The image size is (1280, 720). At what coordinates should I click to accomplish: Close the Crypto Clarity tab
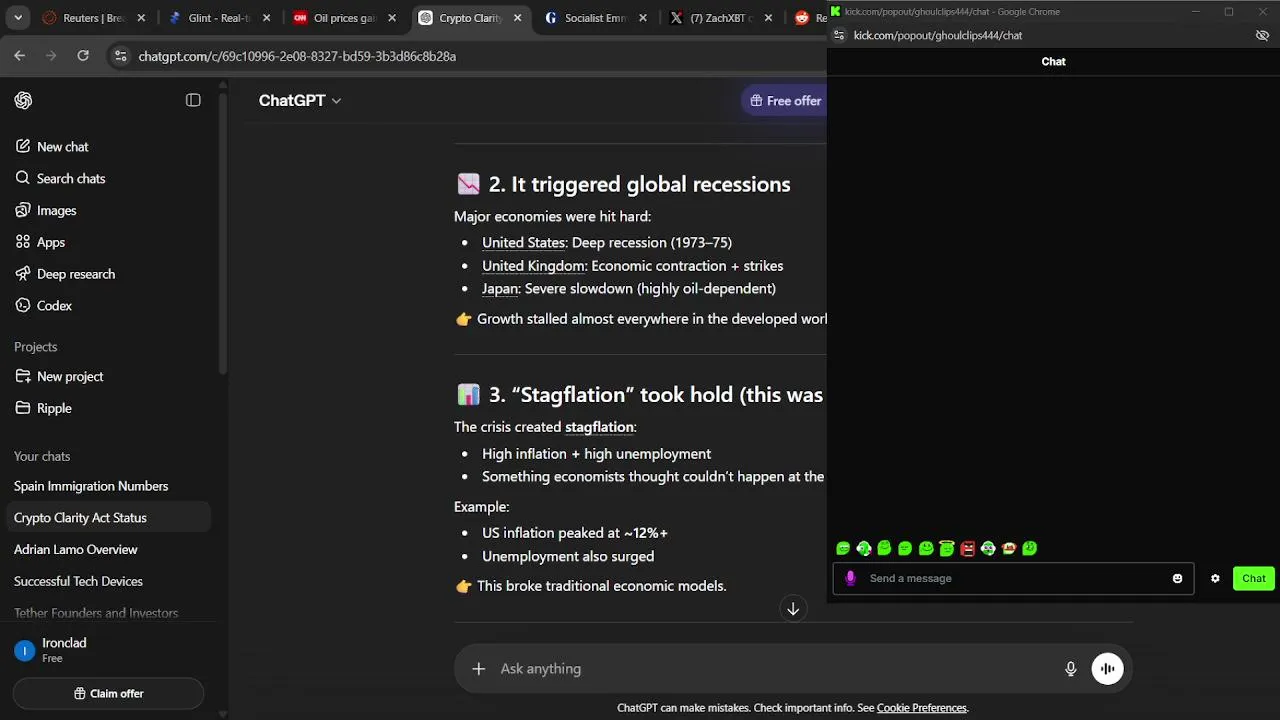point(517,18)
